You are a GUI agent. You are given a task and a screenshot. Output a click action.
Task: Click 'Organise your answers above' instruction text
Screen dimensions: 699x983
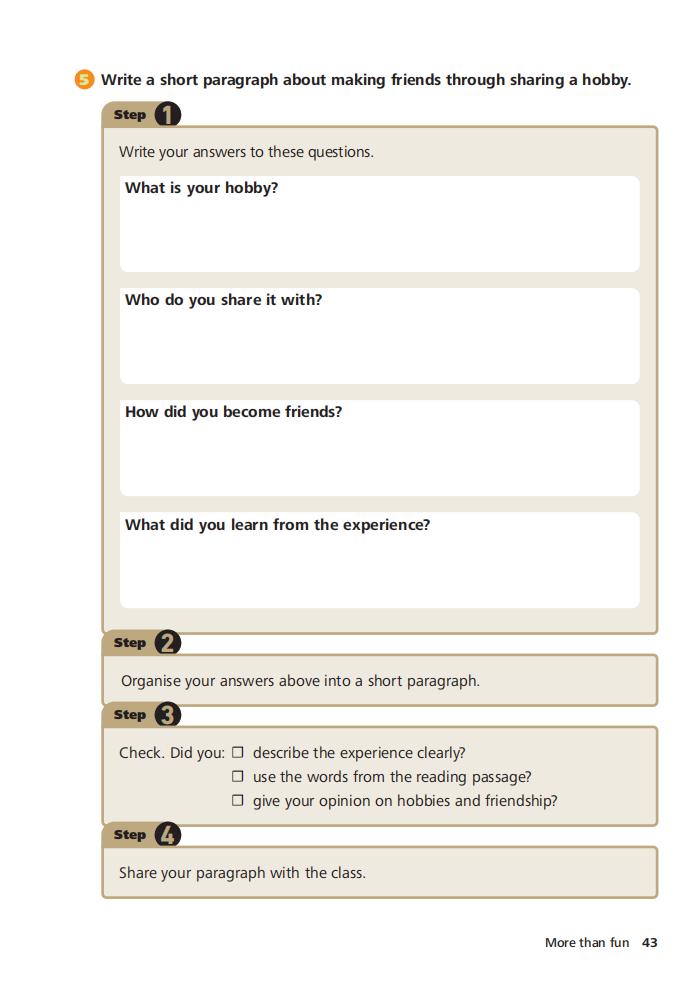pos(300,681)
